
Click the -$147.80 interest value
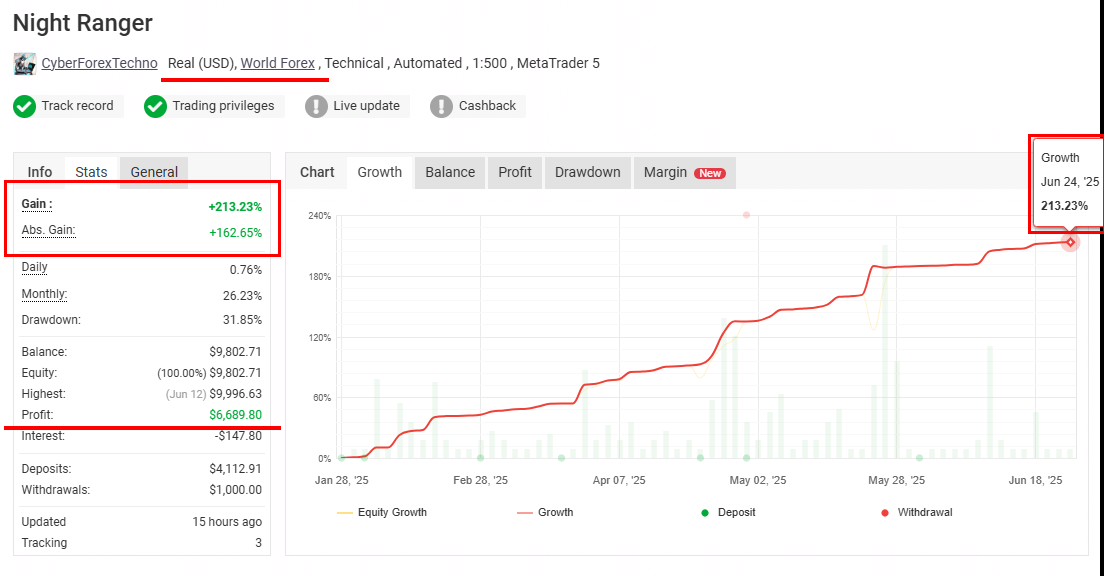pos(238,436)
